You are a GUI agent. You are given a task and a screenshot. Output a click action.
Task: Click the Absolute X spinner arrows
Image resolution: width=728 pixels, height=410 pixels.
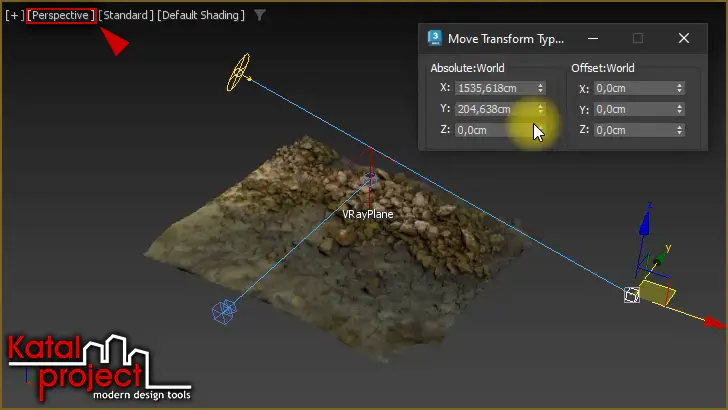pyautogui.click(x=540, y=88)
